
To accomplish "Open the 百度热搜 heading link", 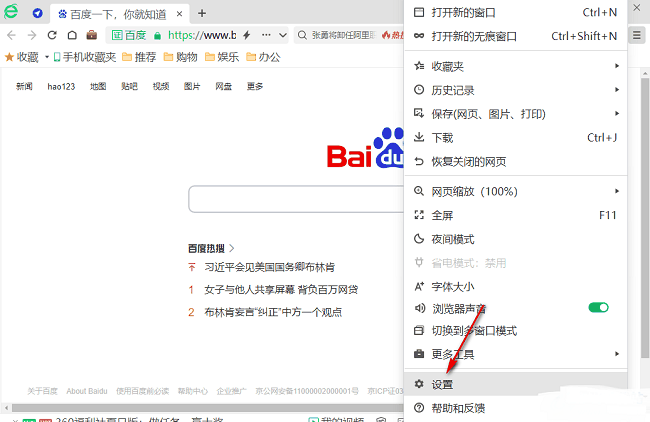I will [x=211, y=248].
